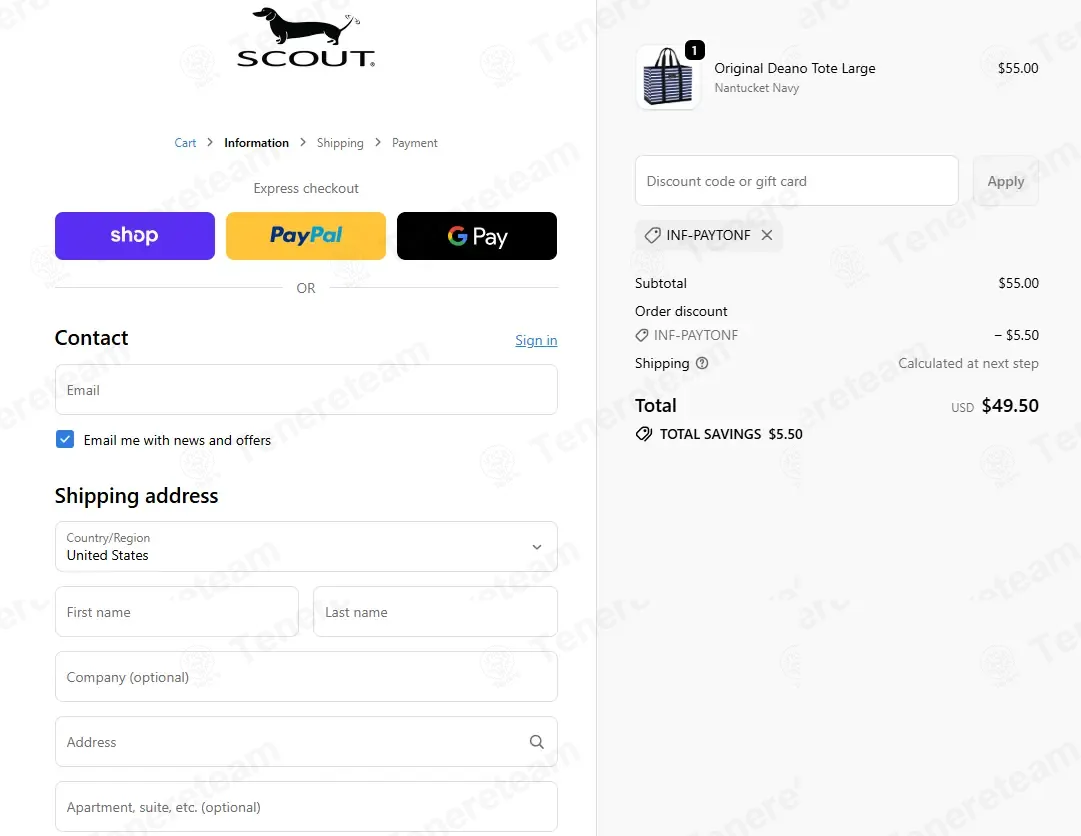Pay with PayPal express checkout
Viewport: 1081px width, 836px height.
(306, 236)
